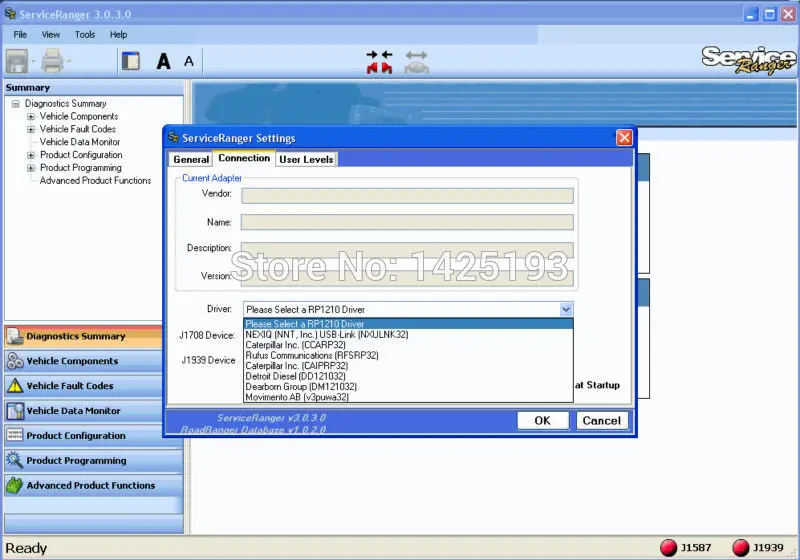Choose 'Please Select a RP1210 Driver' entry
Screen dimensions: 800x560
[408, 324]
